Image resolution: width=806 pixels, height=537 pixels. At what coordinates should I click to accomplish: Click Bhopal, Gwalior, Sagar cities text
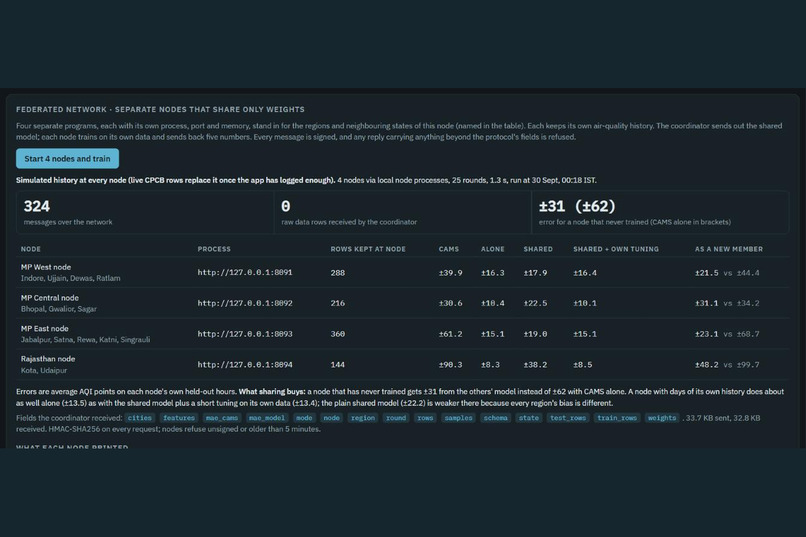click(x=59, y=309)
